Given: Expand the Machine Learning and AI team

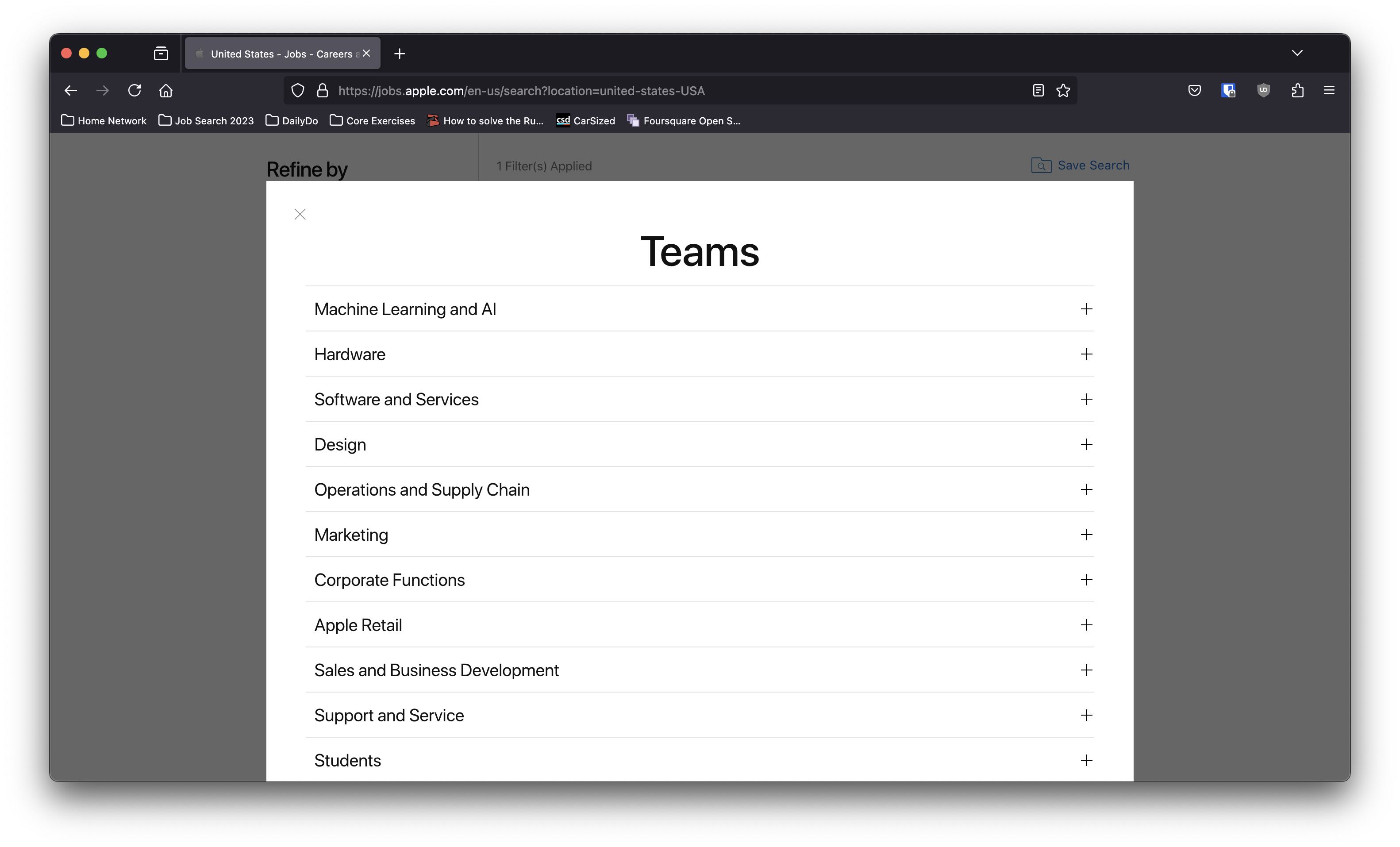Looking at the screenshot, I should point(1086,309).
